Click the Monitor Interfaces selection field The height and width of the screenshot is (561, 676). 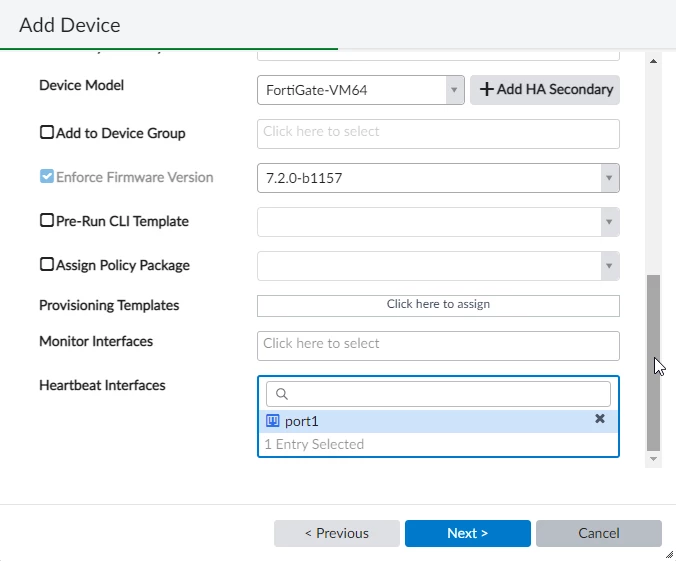click(438, 346)
